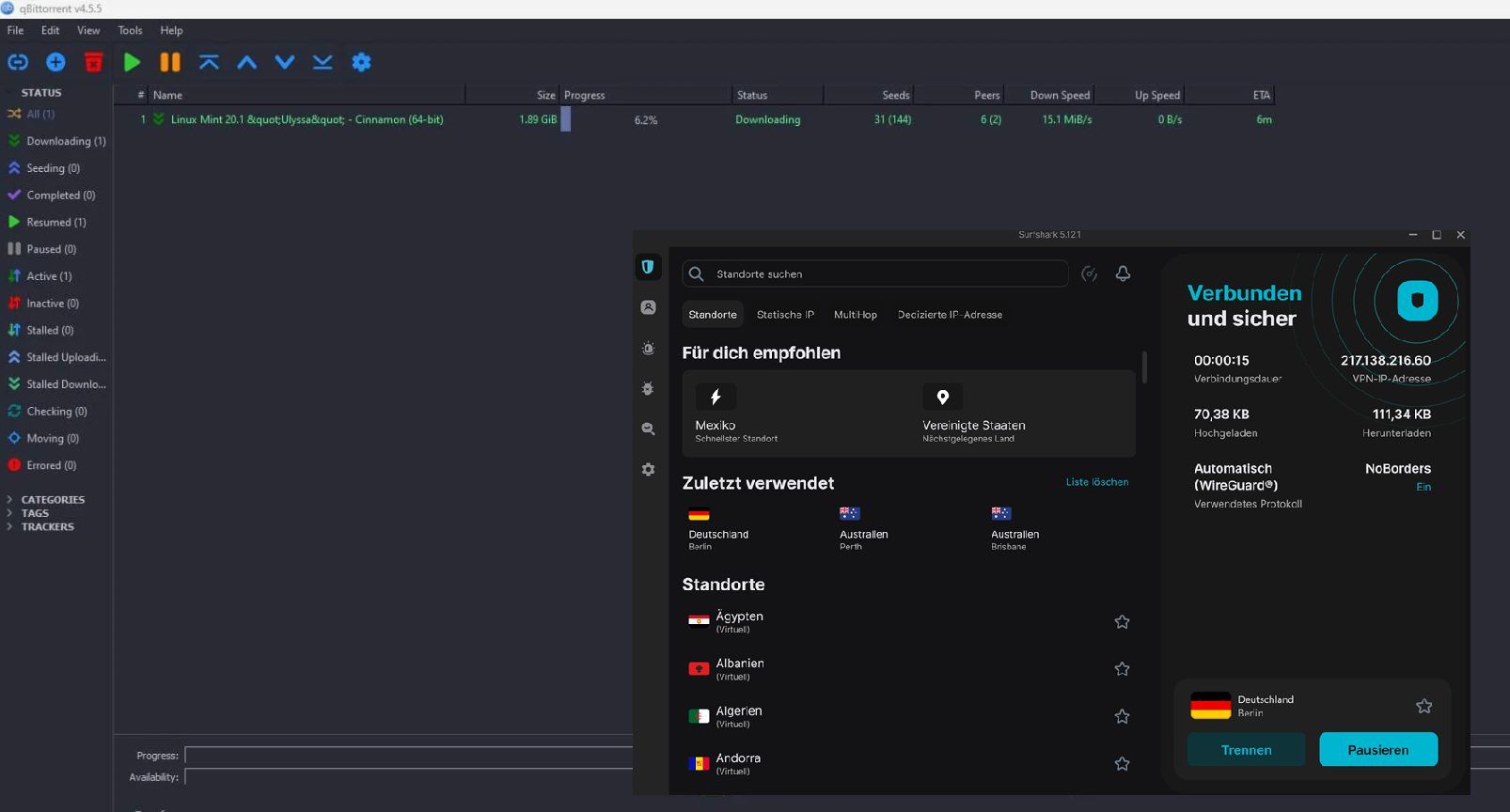
Task: Favorite connected Deutschland Berlin star icon
Action: 1424,706
